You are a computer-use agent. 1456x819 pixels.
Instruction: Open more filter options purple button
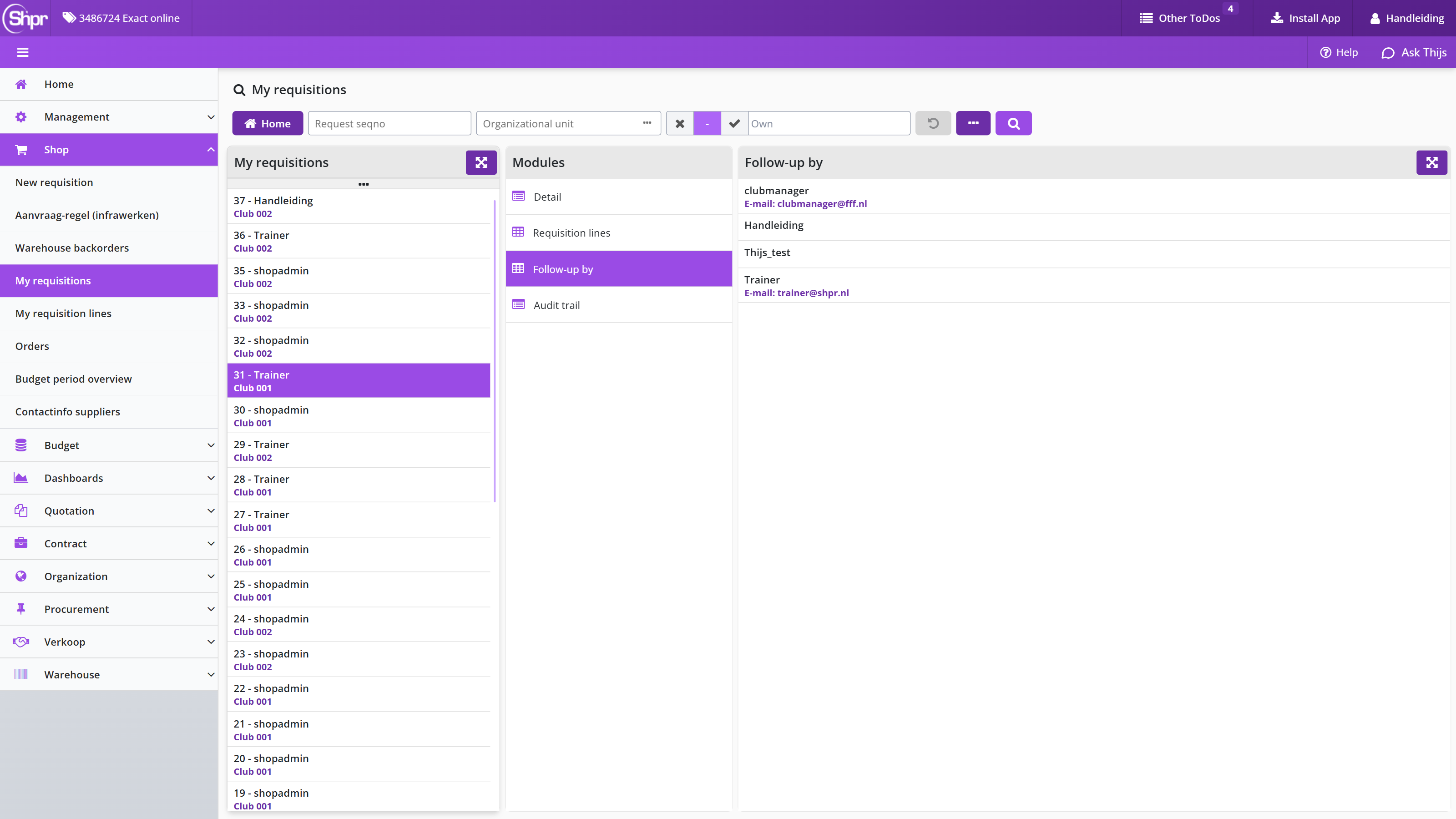pyautogui.click(x=973, y=123)
